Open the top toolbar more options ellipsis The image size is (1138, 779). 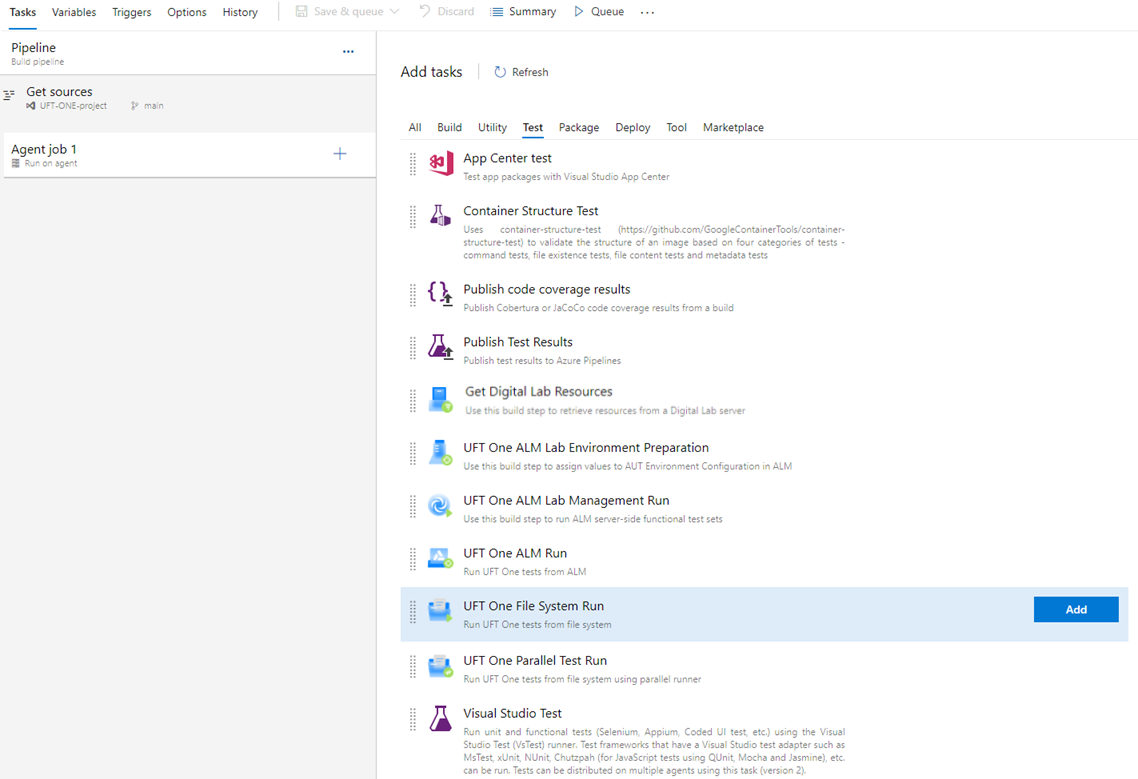[x=647, y=12]
